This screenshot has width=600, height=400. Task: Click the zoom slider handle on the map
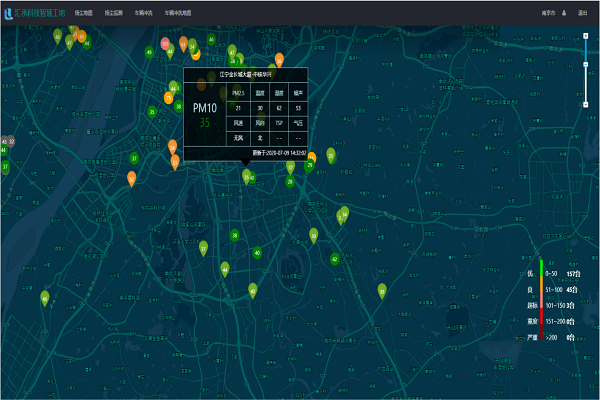(585, 64)
